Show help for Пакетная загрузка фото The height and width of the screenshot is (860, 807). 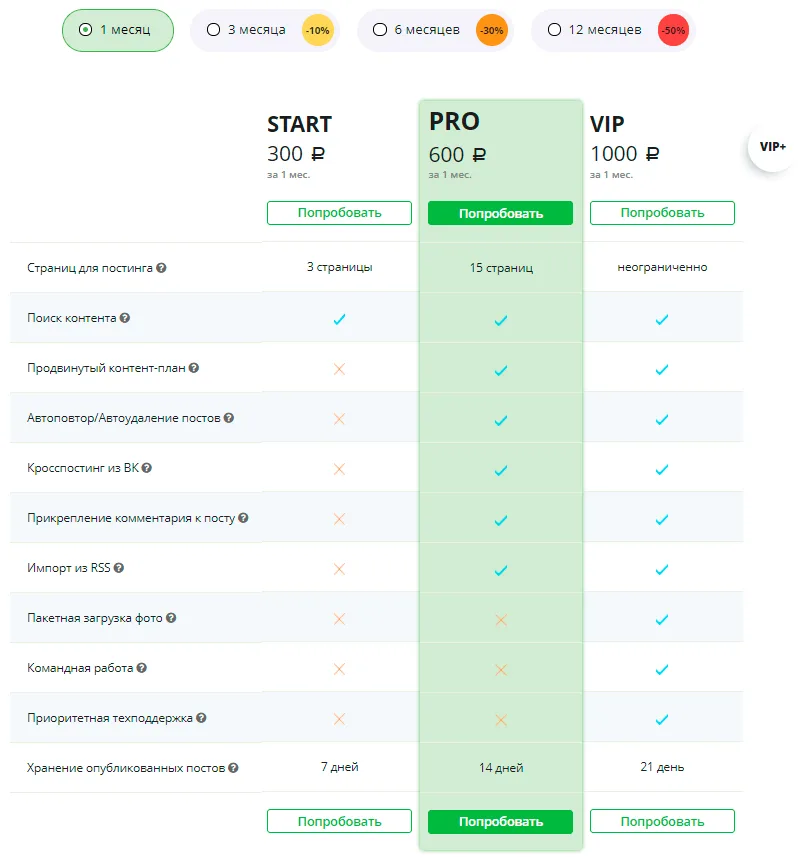pyautogui.click(x=171, y=618)
